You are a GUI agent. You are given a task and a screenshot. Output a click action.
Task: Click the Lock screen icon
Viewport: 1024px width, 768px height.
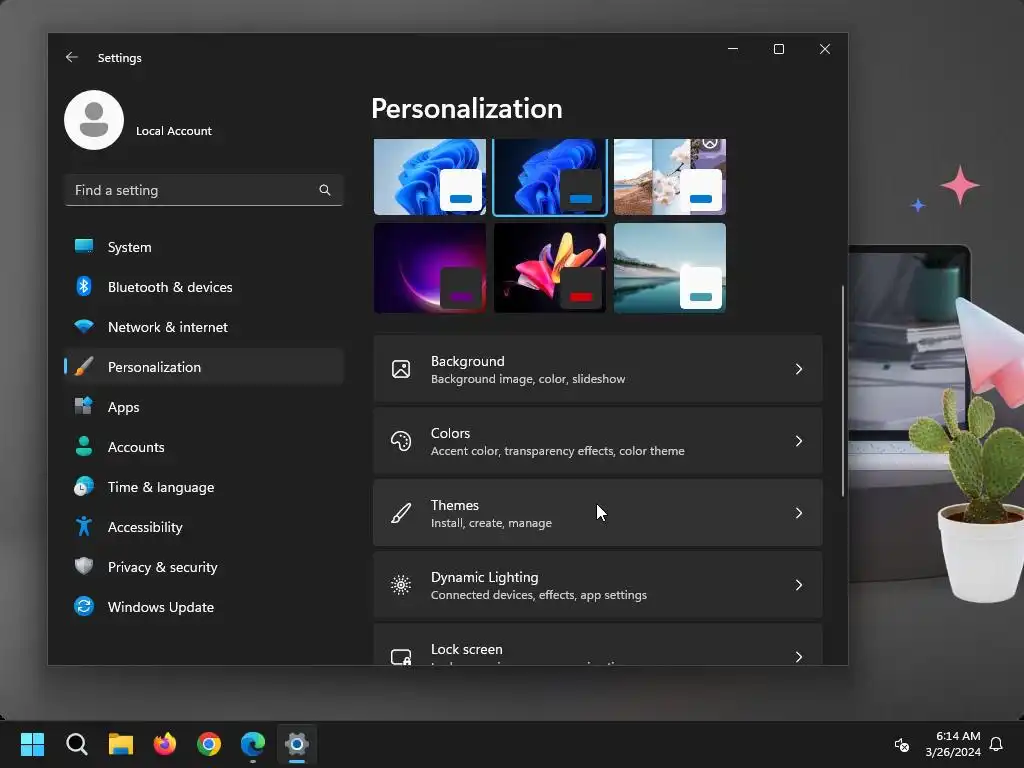[401, 656]
